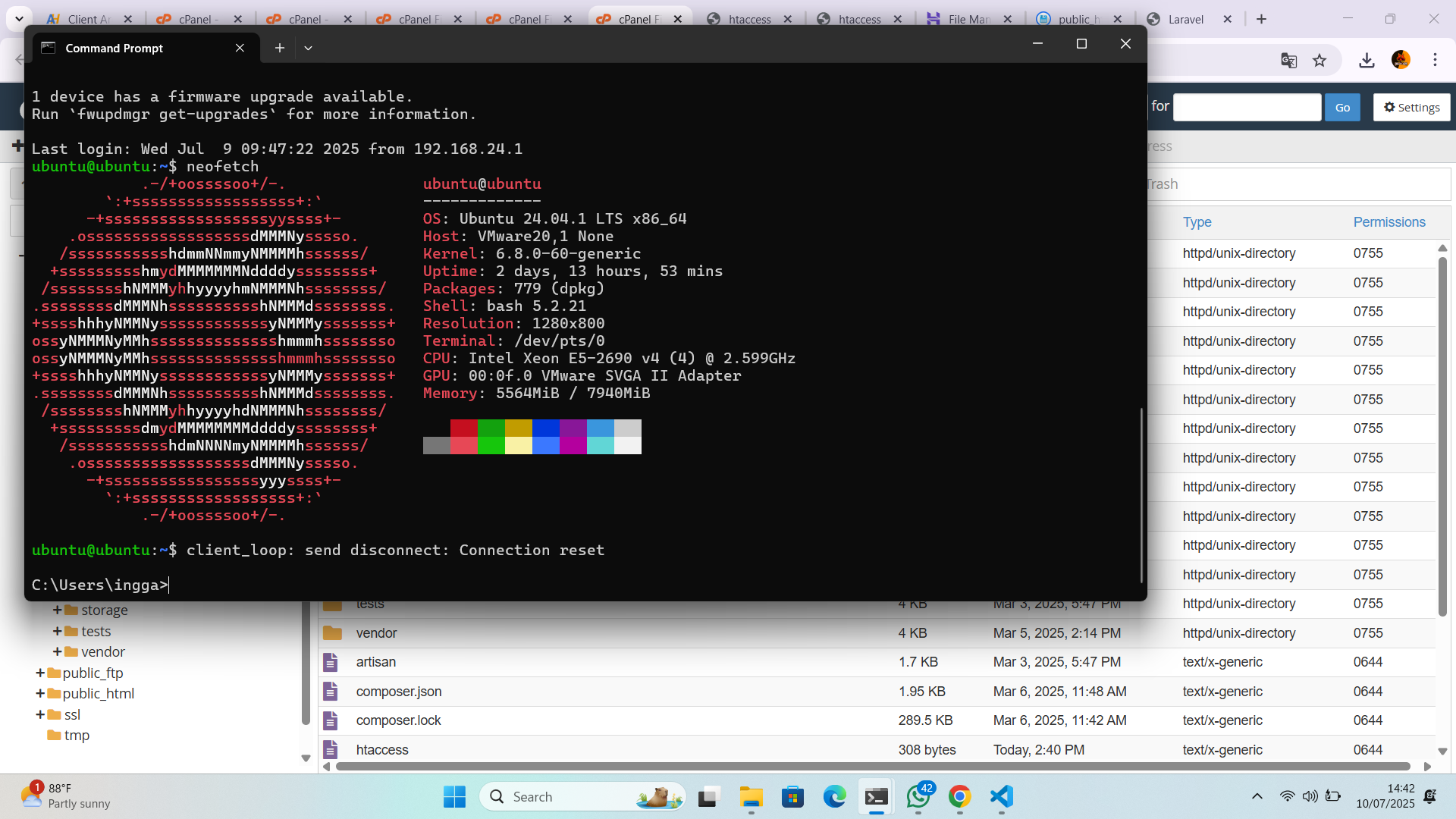Image resolution: width=1456 pixels, height=819 pixels.
Task: Click the composer.json file icon
Action: point(331,692)
